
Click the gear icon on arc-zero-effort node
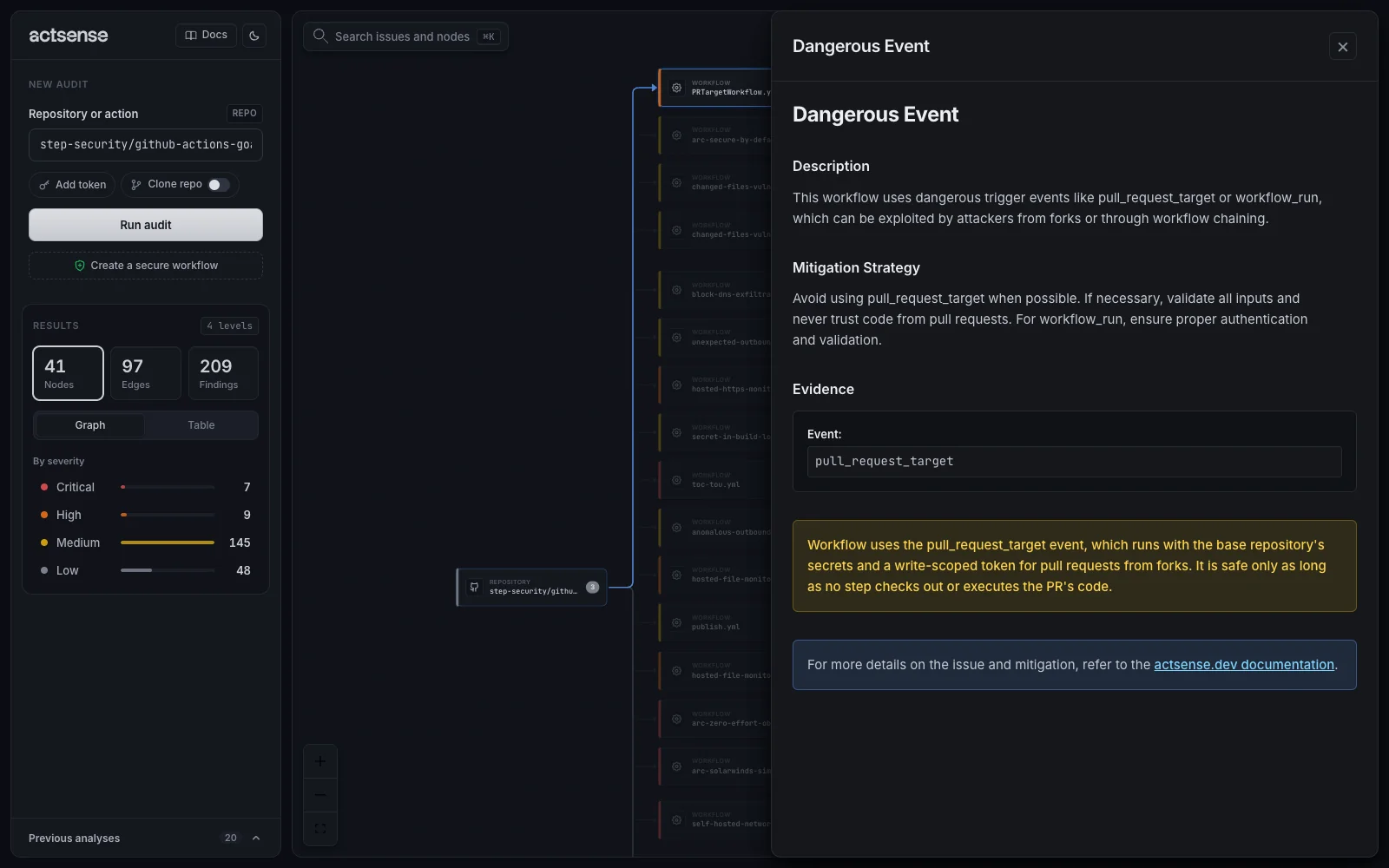676,719
